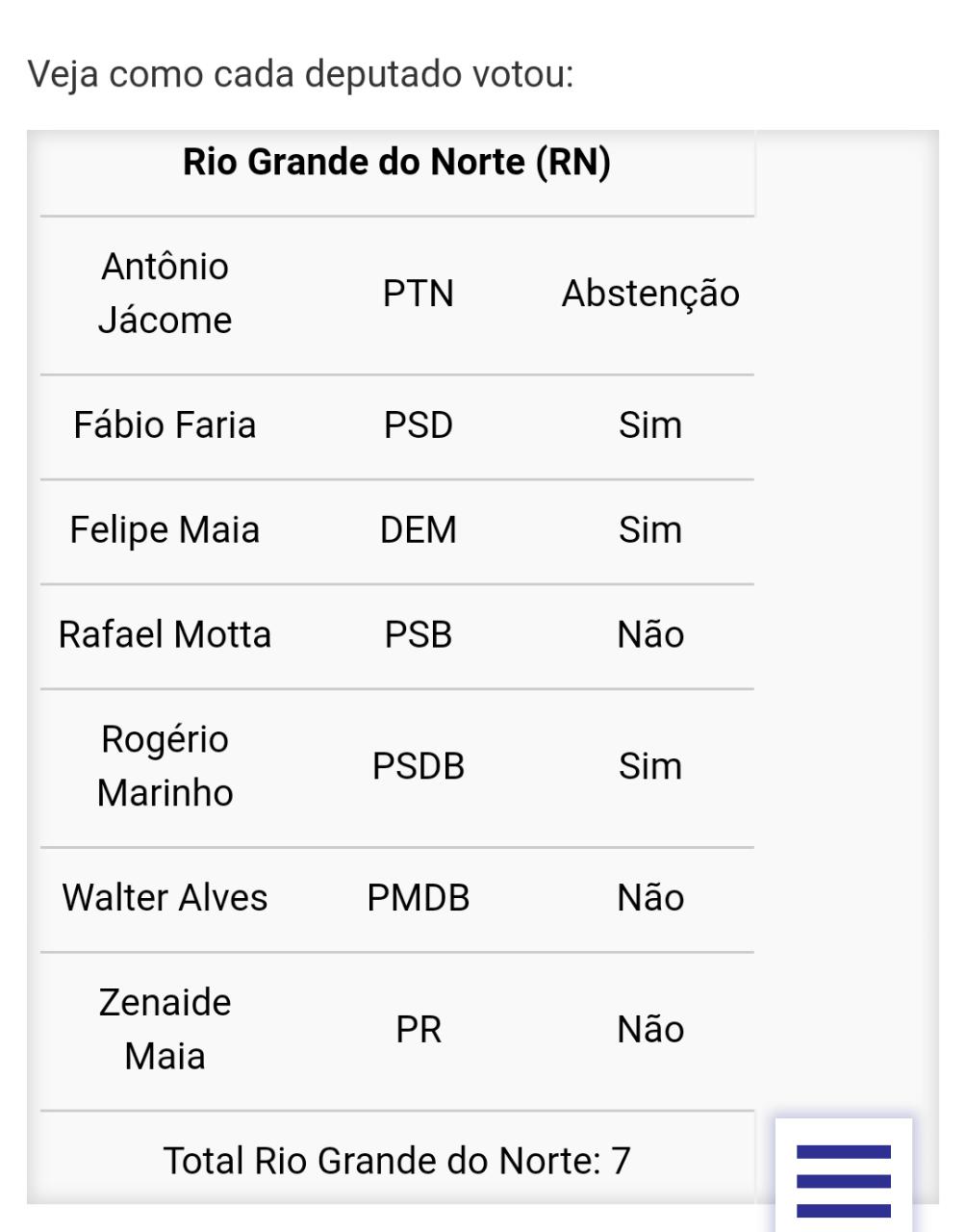Click the Abstenção vote cell

coord(650,294)
